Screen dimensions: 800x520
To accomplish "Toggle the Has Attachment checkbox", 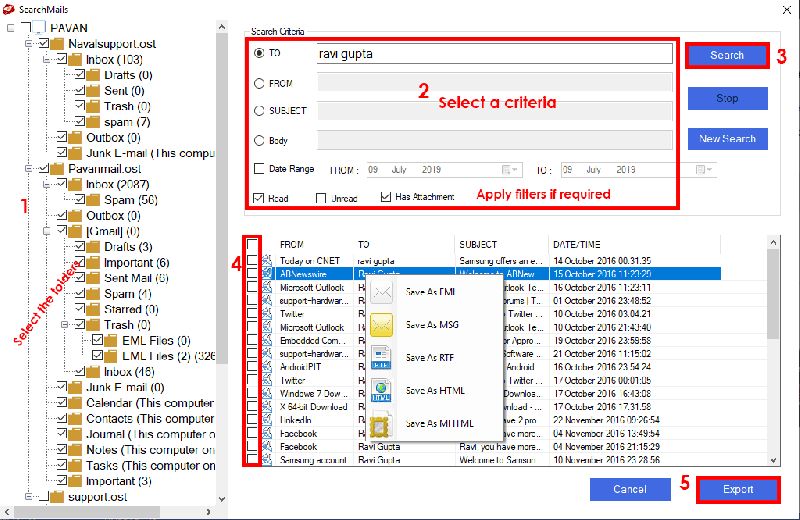I will [x=386, y=198].
